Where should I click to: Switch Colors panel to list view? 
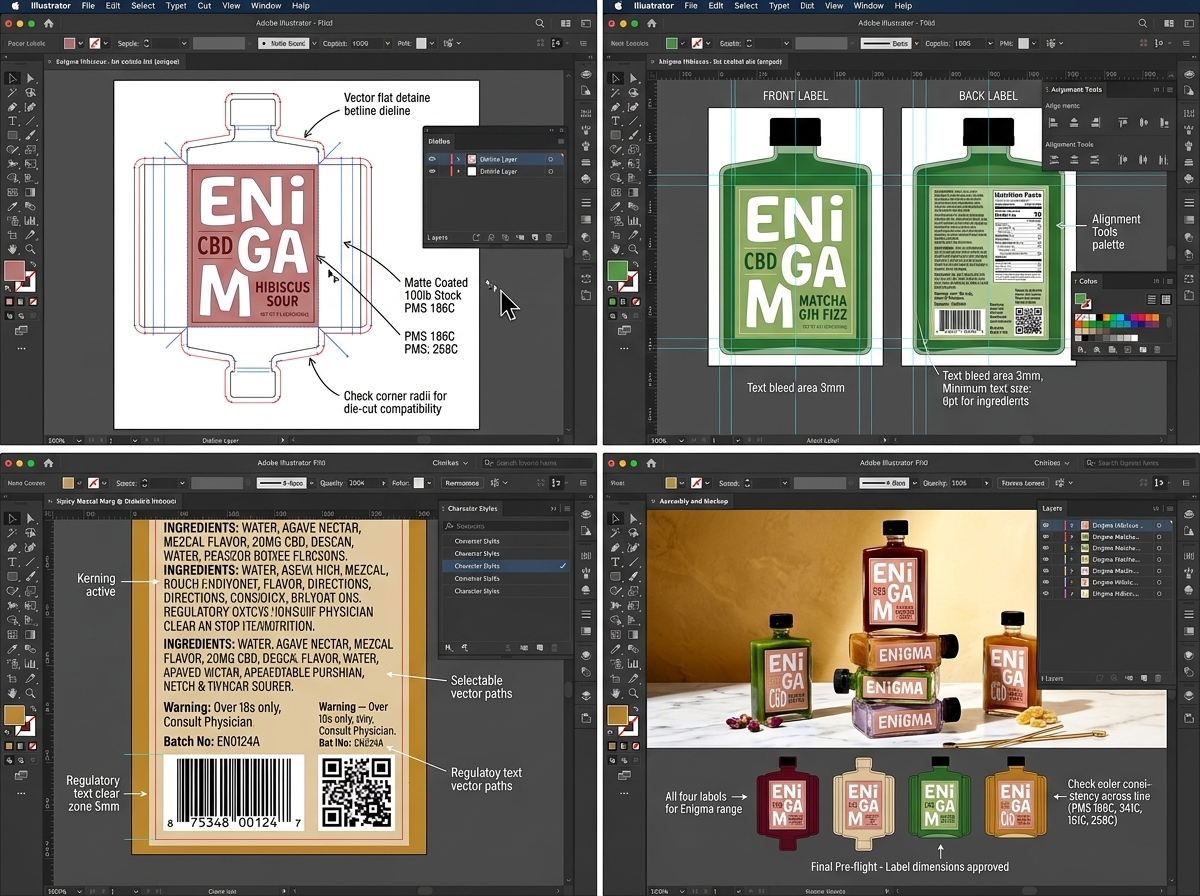tap(1151, 299)
